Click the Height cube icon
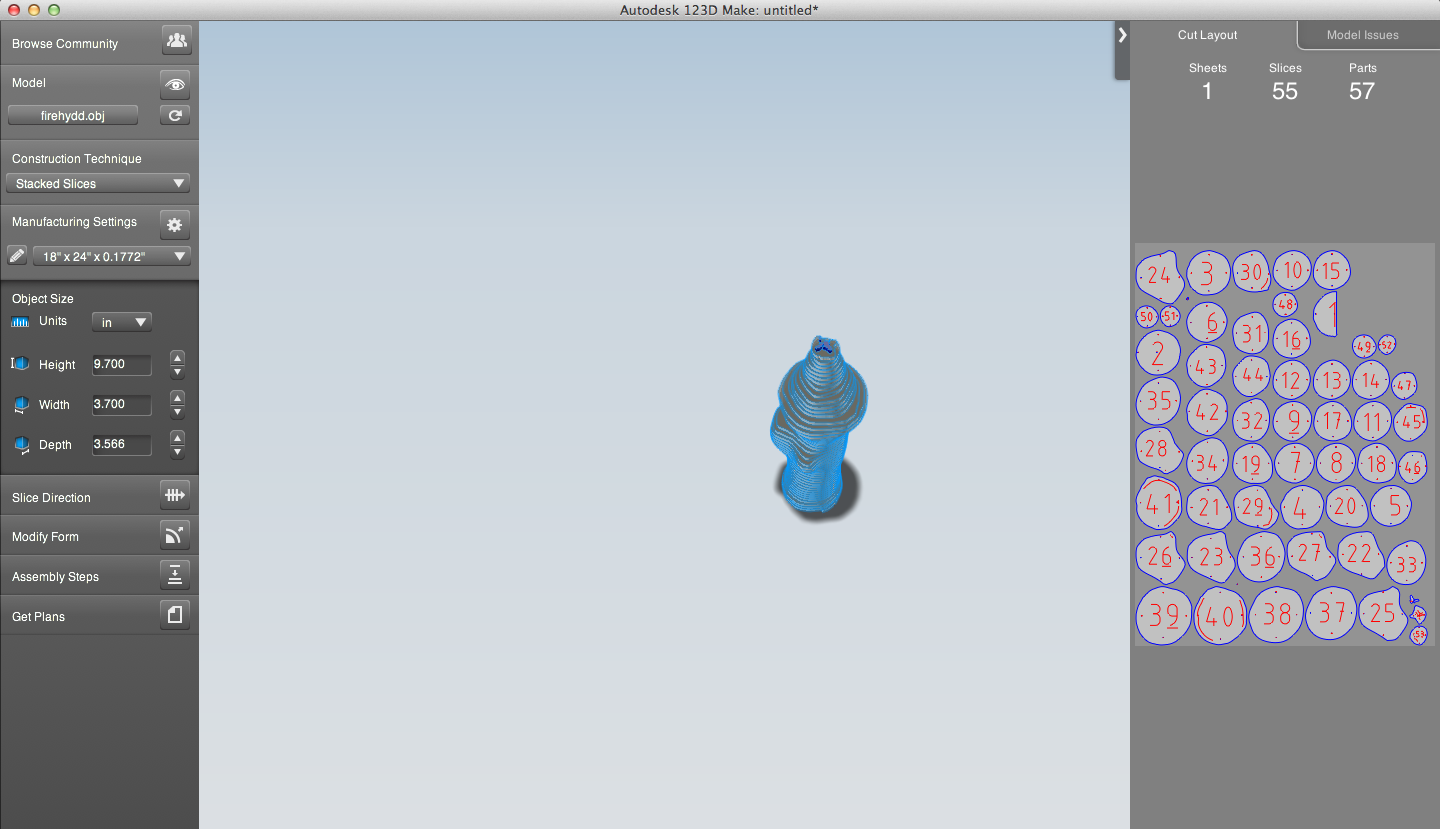1440x829 pixels. [20, 364]
